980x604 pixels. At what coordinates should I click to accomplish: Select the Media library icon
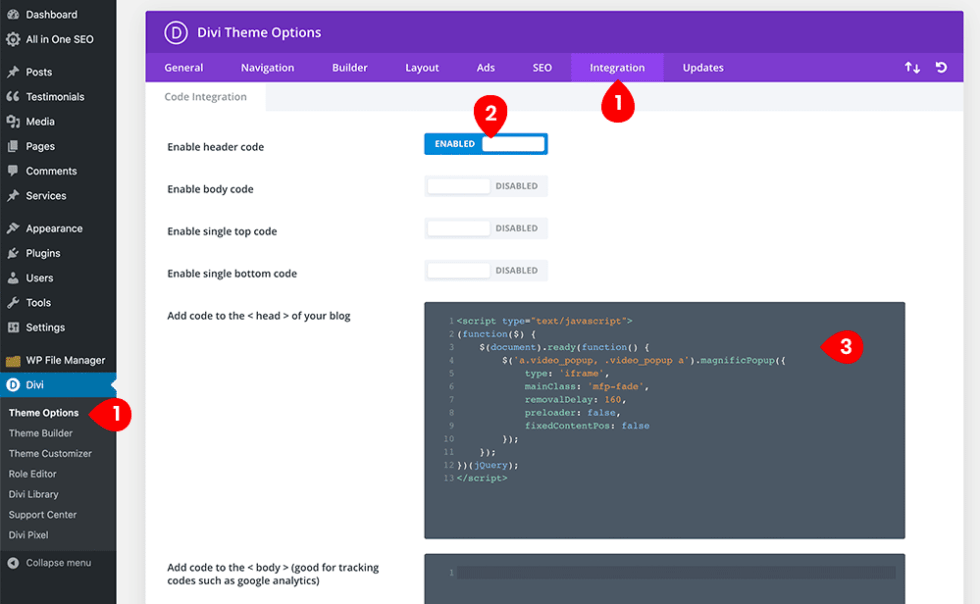click(x=13, y=121)
